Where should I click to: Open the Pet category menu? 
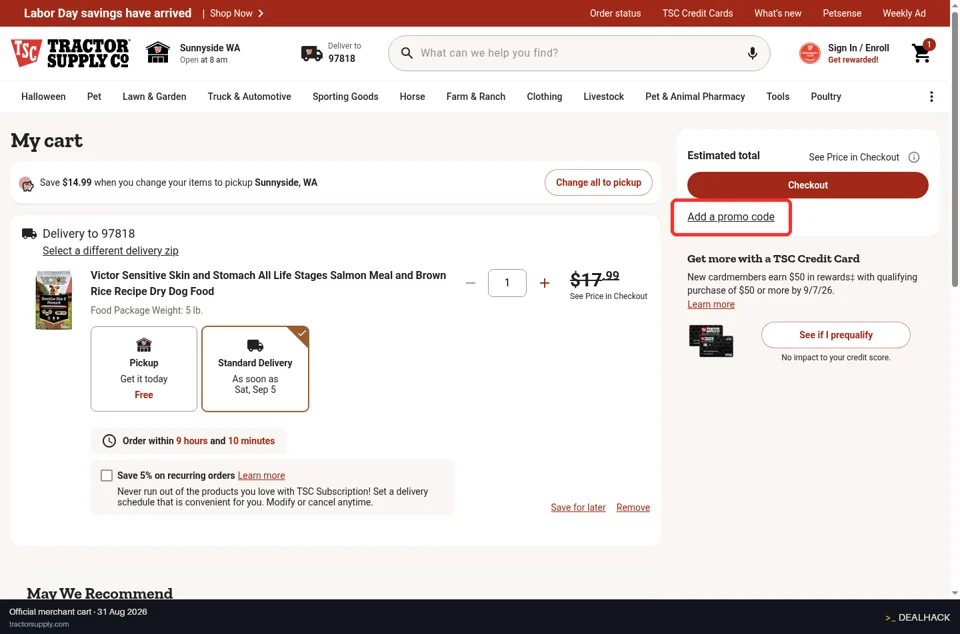click(x=94, y=97)
